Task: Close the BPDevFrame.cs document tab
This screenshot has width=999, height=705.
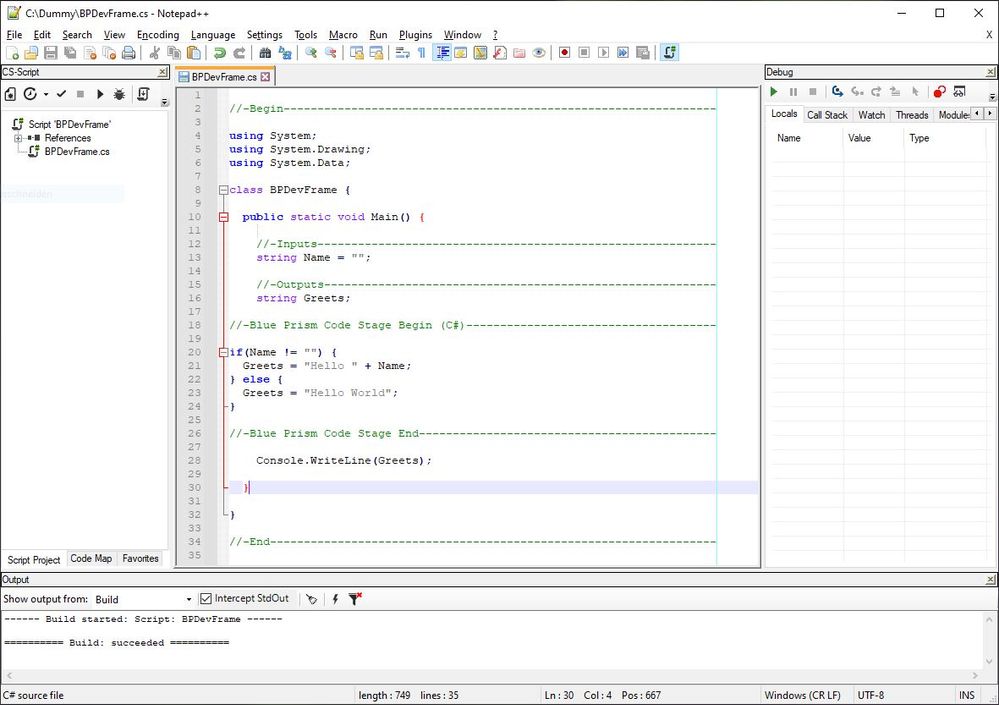Action: pos(266,77)
